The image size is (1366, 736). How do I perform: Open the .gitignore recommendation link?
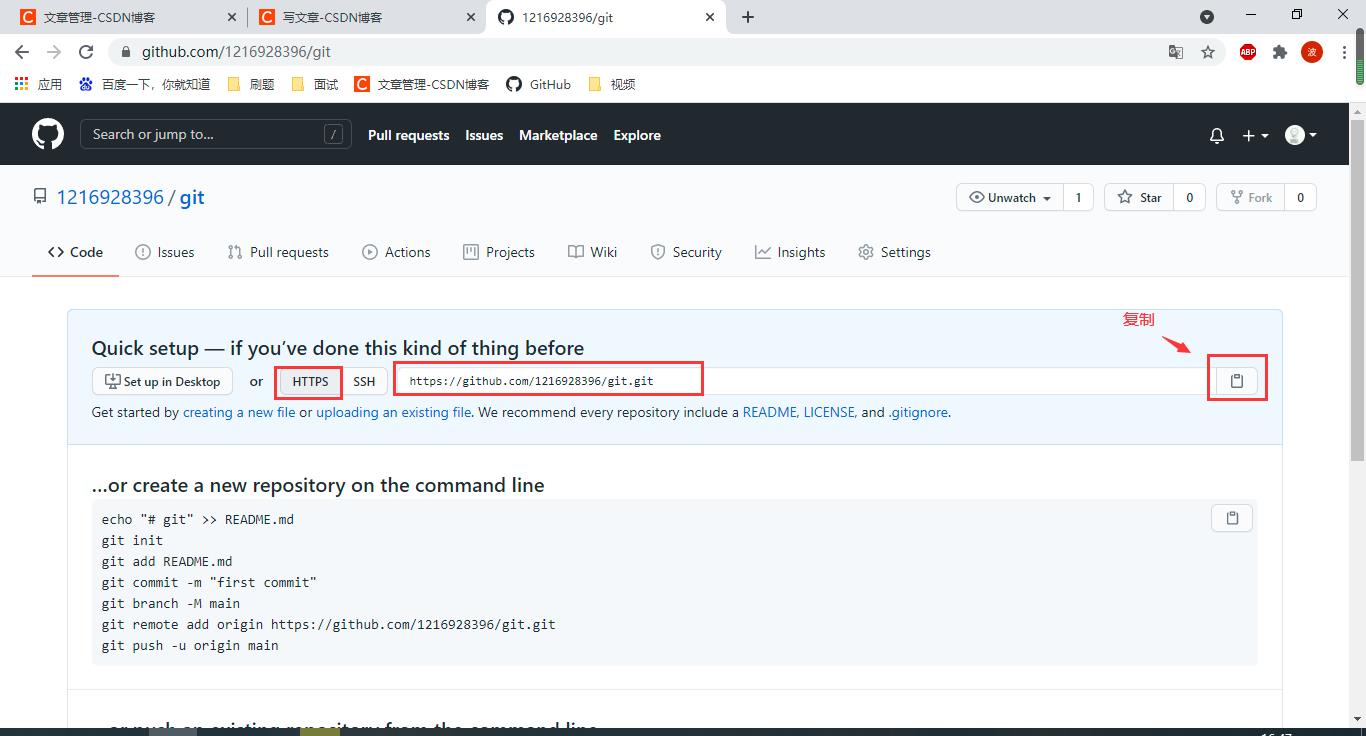click(x=918, y=412)
